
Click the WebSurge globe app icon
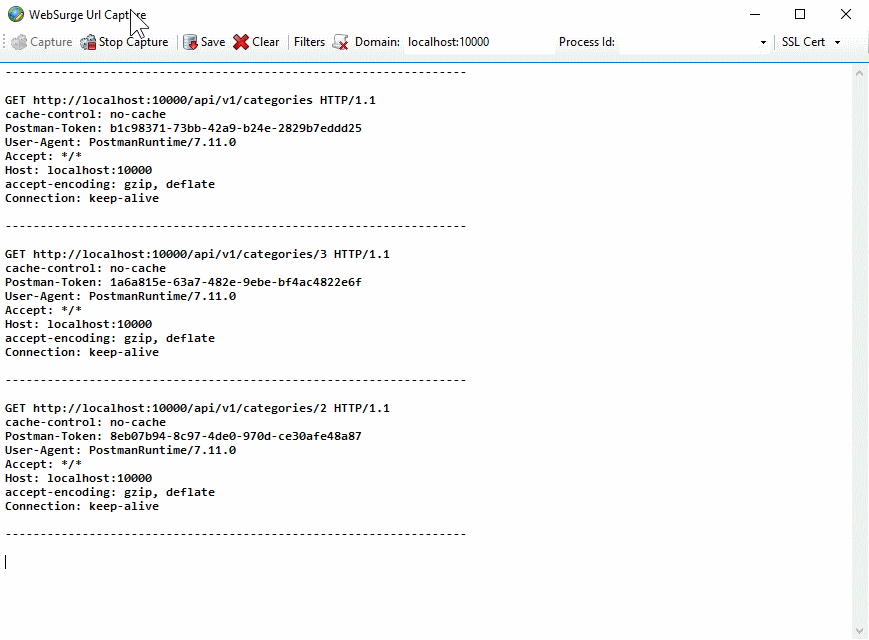pos(16,14)
